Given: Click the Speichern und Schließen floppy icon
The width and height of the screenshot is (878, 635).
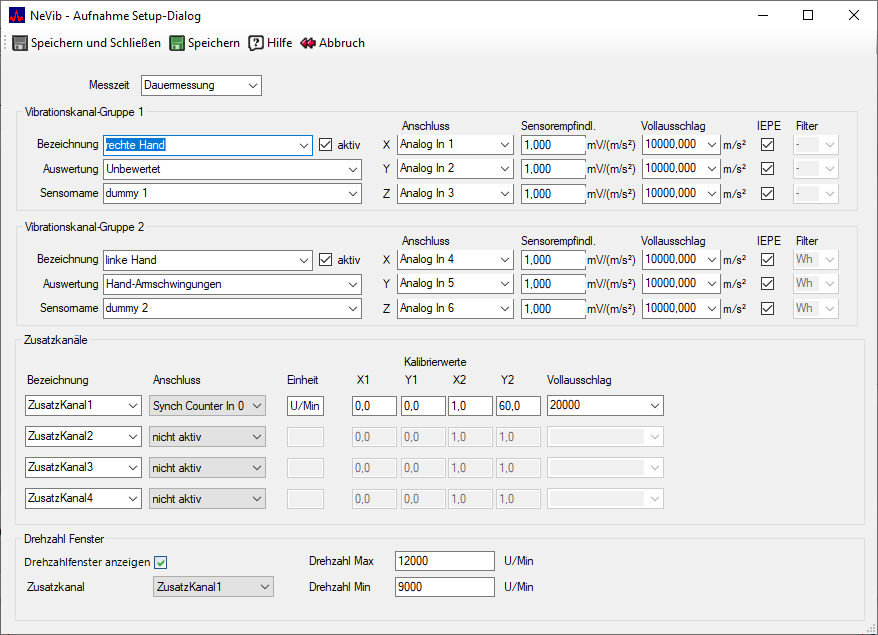Looking at the screenshot, I should (19, 43).
